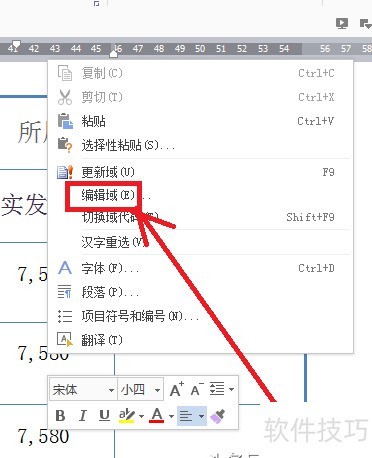The image size is (372, 458).
Task: Click the slideshow screen icon top right
Action: click(x=342, y=23)
